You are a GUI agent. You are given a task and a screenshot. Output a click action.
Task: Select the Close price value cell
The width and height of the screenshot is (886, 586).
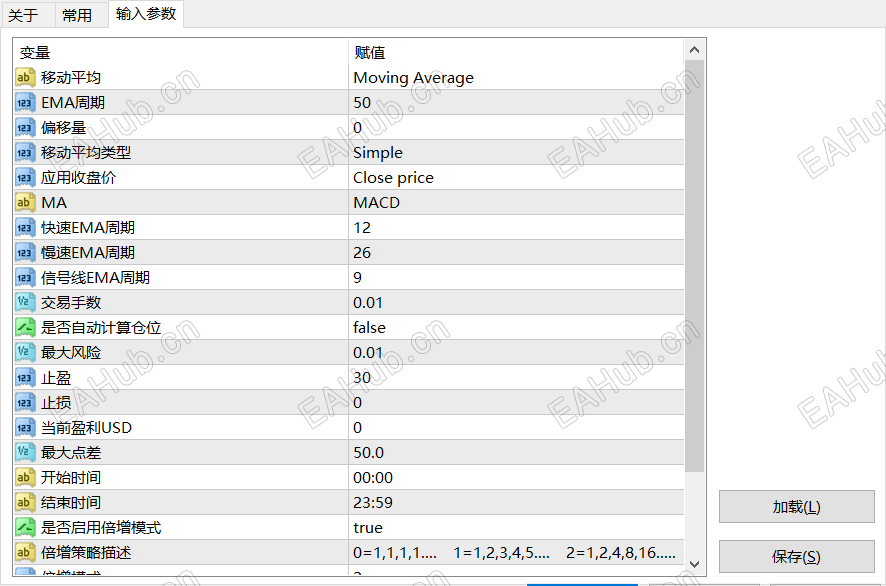pos(516,177)
